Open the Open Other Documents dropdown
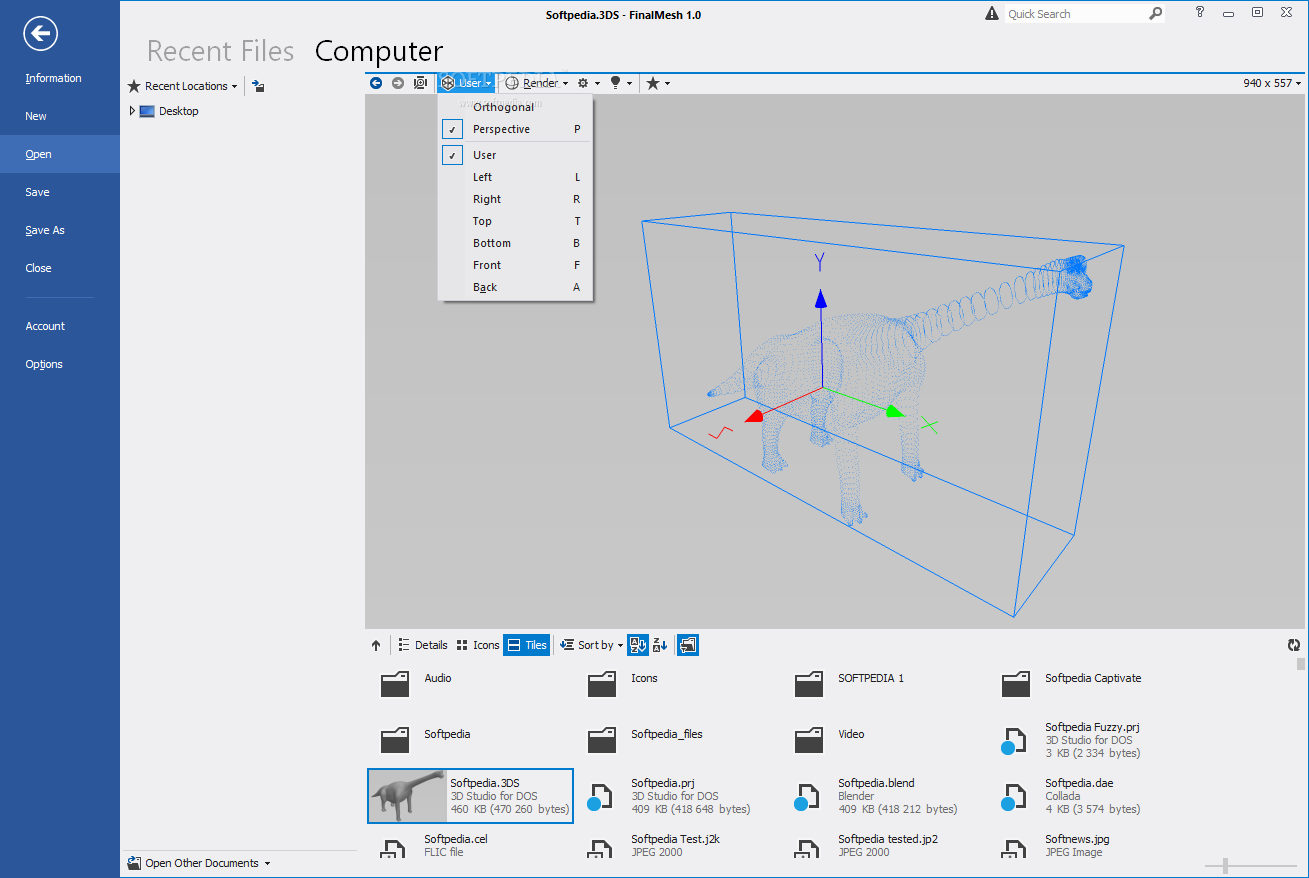 coord(199,863)
